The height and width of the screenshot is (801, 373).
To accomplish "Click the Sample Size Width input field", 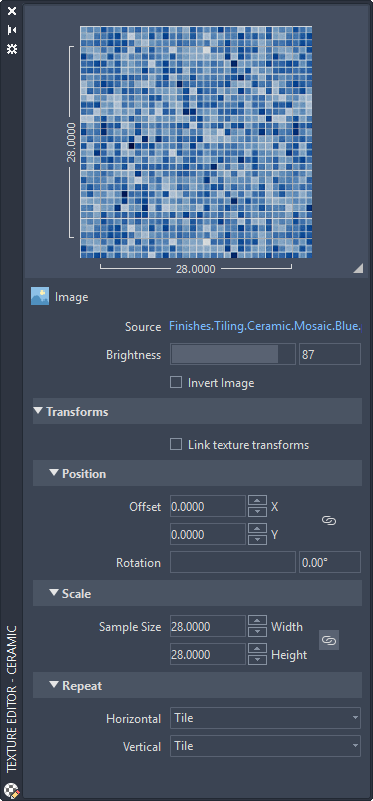I will [208, 626].
